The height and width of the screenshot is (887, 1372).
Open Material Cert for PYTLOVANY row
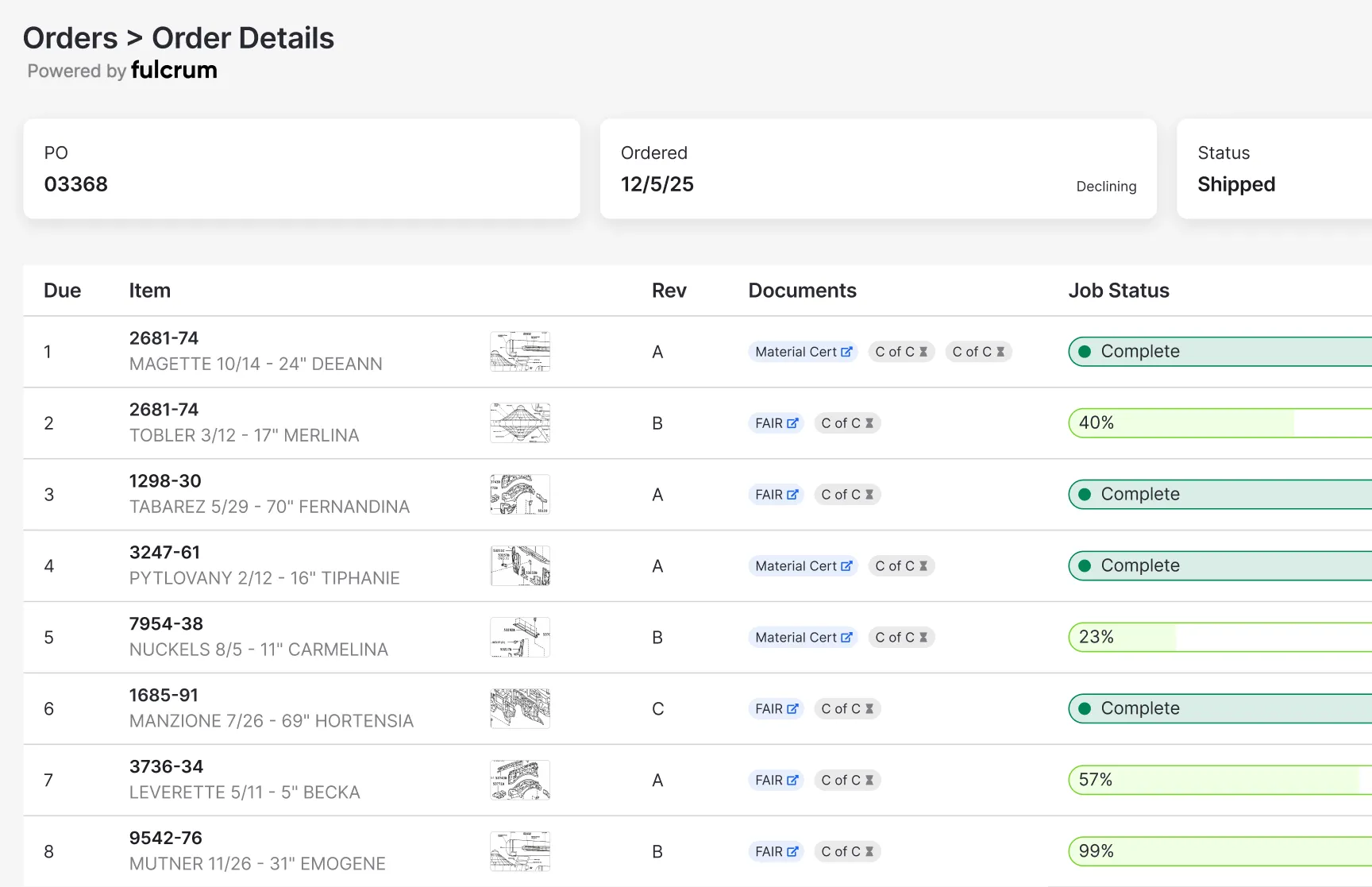point(803,566)
